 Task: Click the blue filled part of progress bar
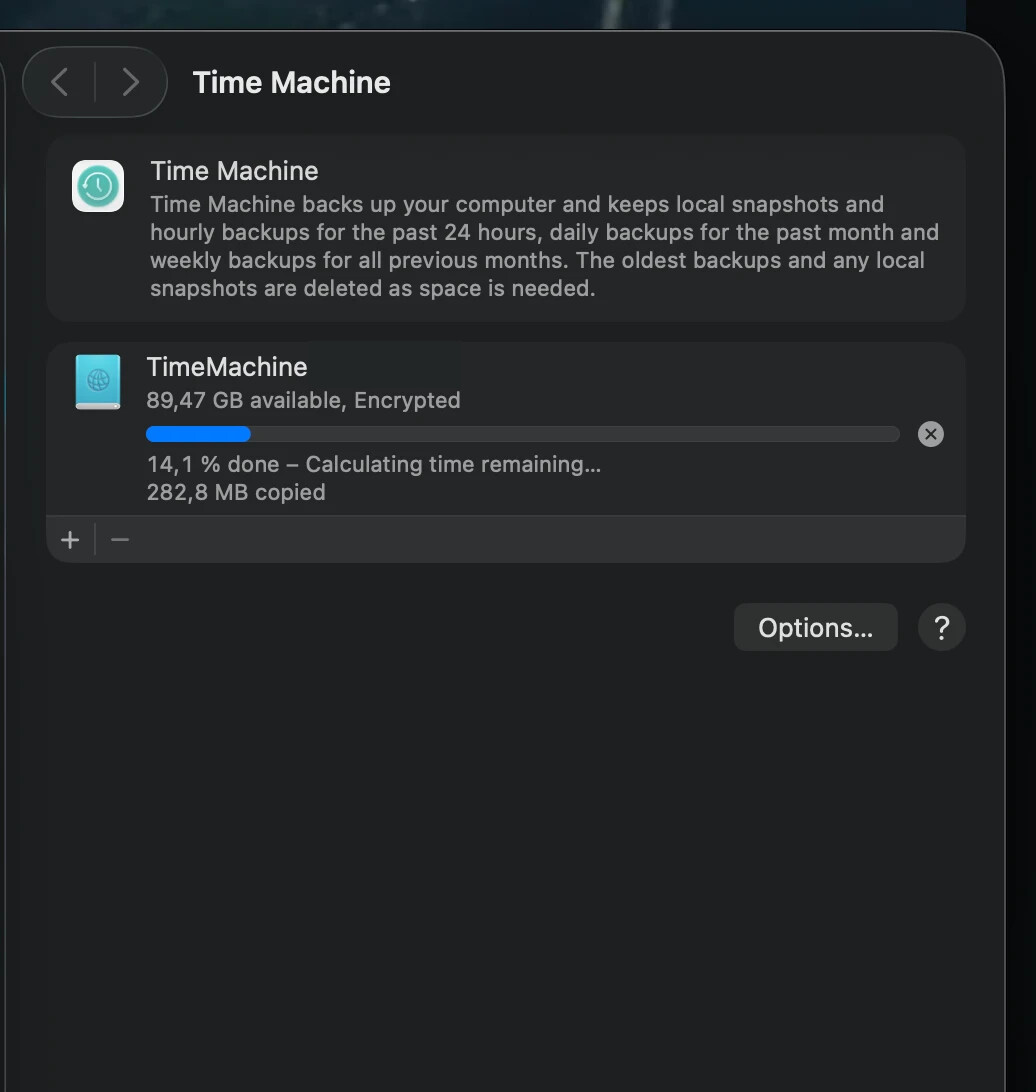[198, 434]
